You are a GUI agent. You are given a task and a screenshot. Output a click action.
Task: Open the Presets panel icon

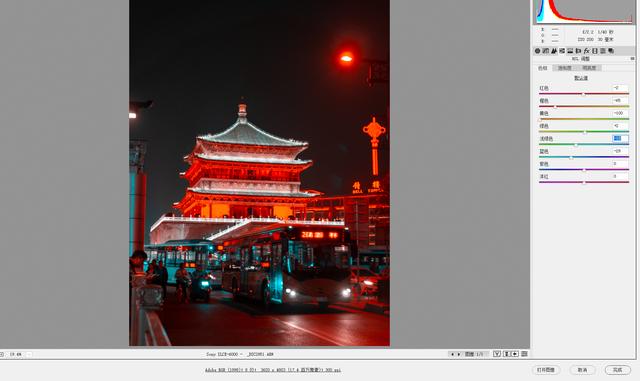(x=603, y=51)
